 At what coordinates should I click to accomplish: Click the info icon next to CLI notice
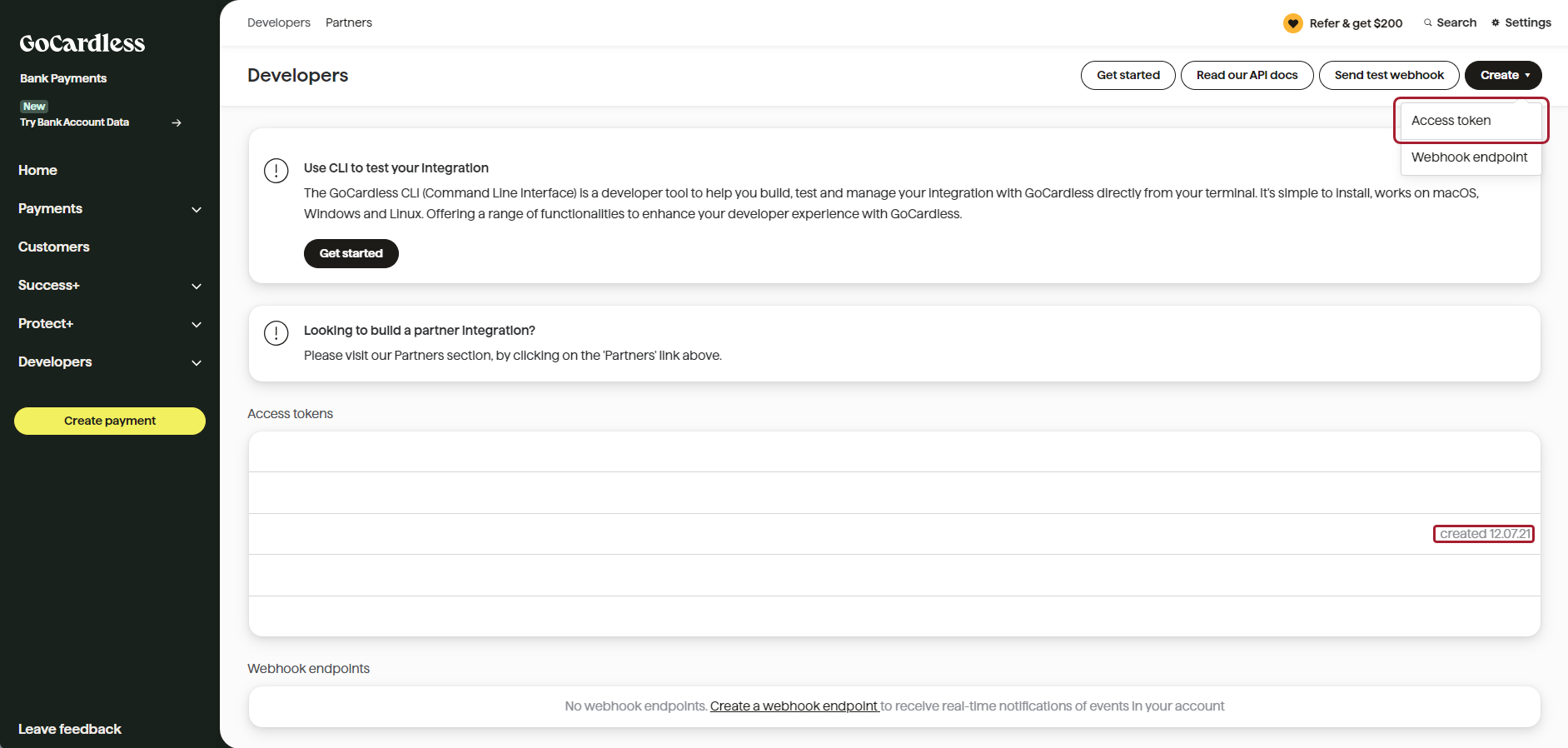pyautogui.click(x=276, y=171)
